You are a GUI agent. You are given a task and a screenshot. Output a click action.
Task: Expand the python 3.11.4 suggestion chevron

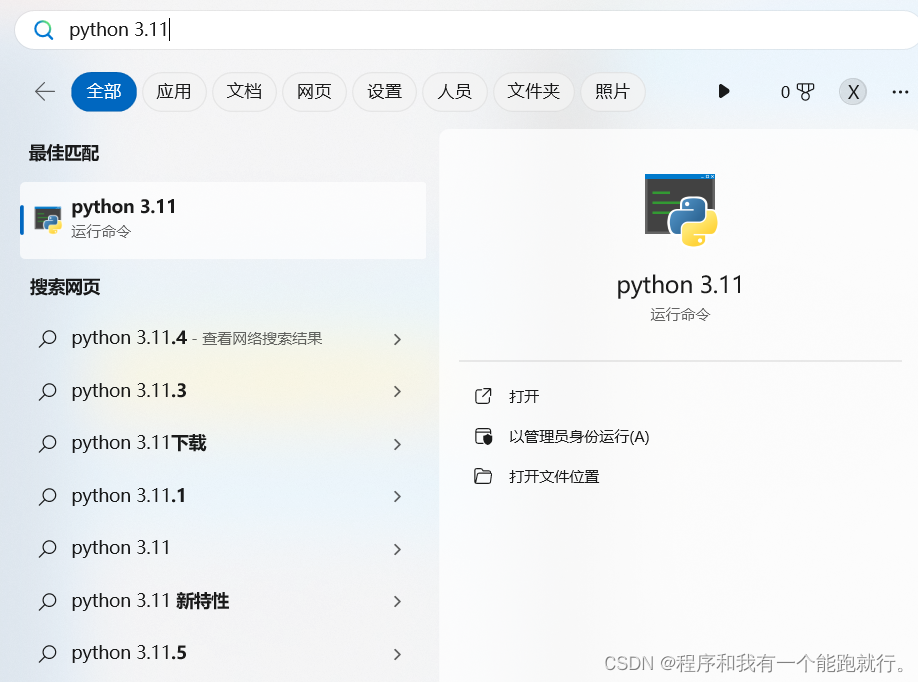[x=397, y=339]
